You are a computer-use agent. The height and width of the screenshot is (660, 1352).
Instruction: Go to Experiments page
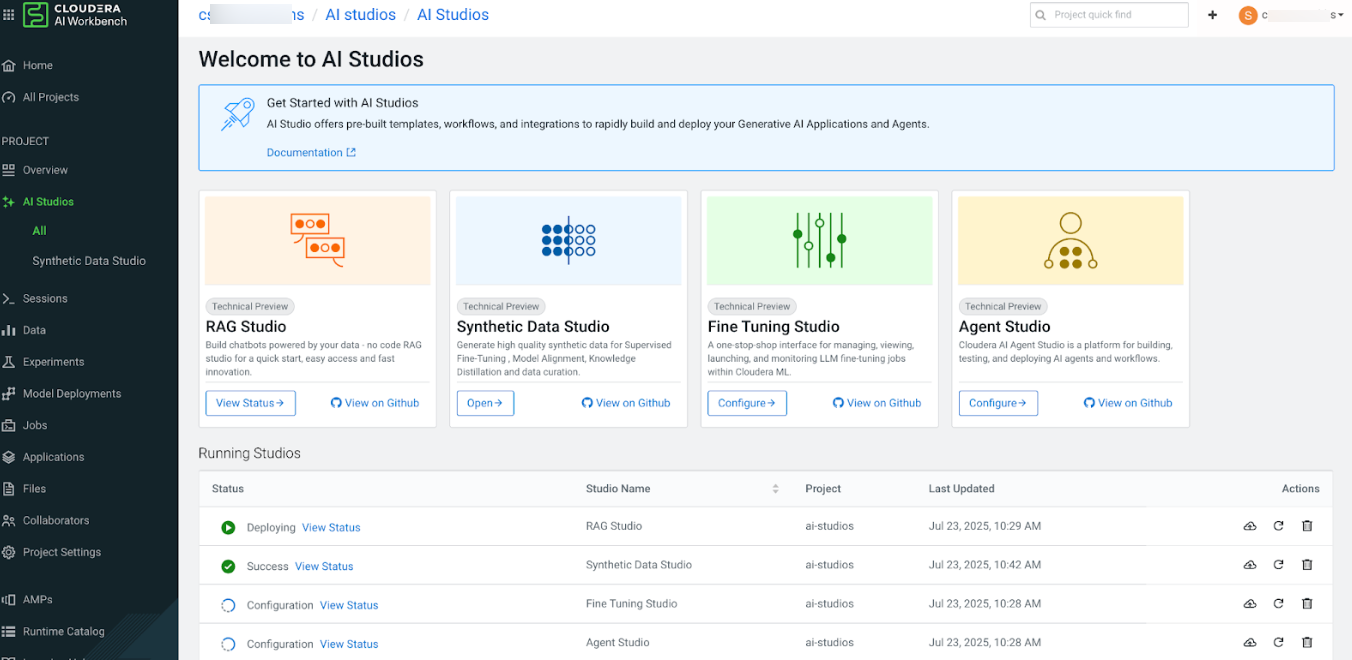tap(53, 362)
